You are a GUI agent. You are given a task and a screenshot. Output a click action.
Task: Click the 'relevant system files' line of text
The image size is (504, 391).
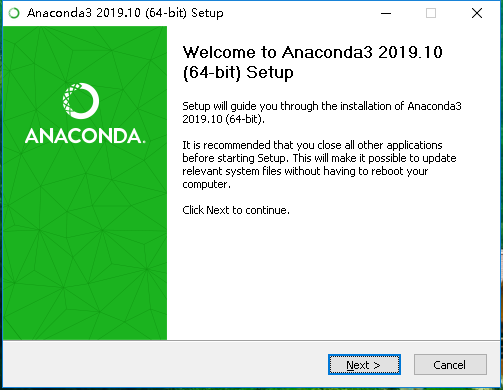point(305,171)
